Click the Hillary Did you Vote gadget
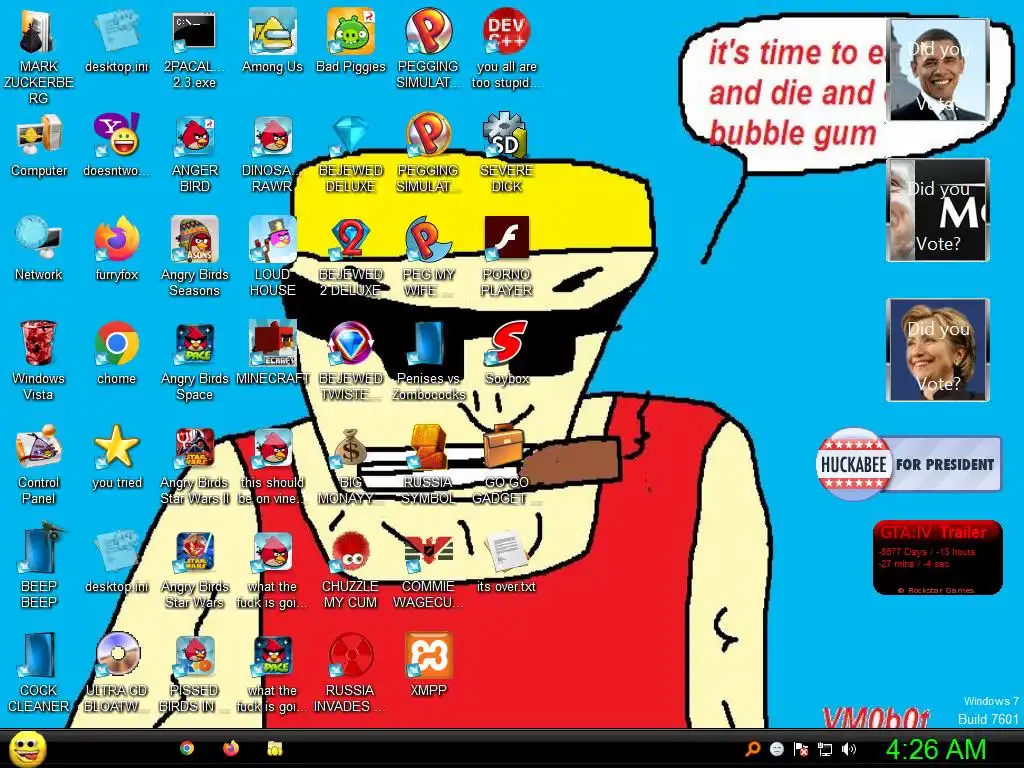This screenshot has height=768, width=1024. click(938, 349)
